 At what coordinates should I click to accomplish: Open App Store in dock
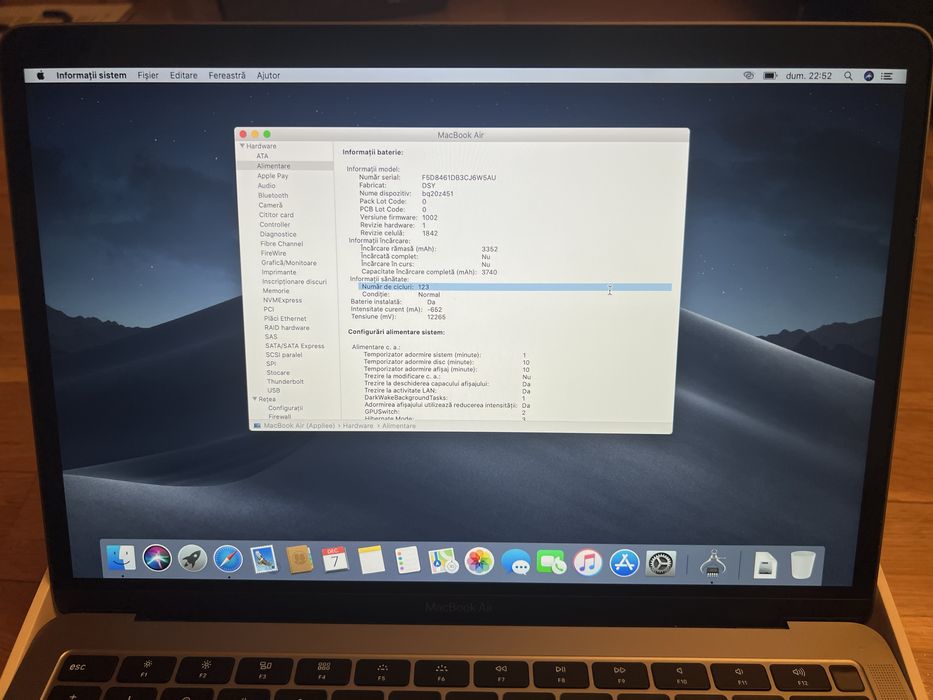[624, 562]
